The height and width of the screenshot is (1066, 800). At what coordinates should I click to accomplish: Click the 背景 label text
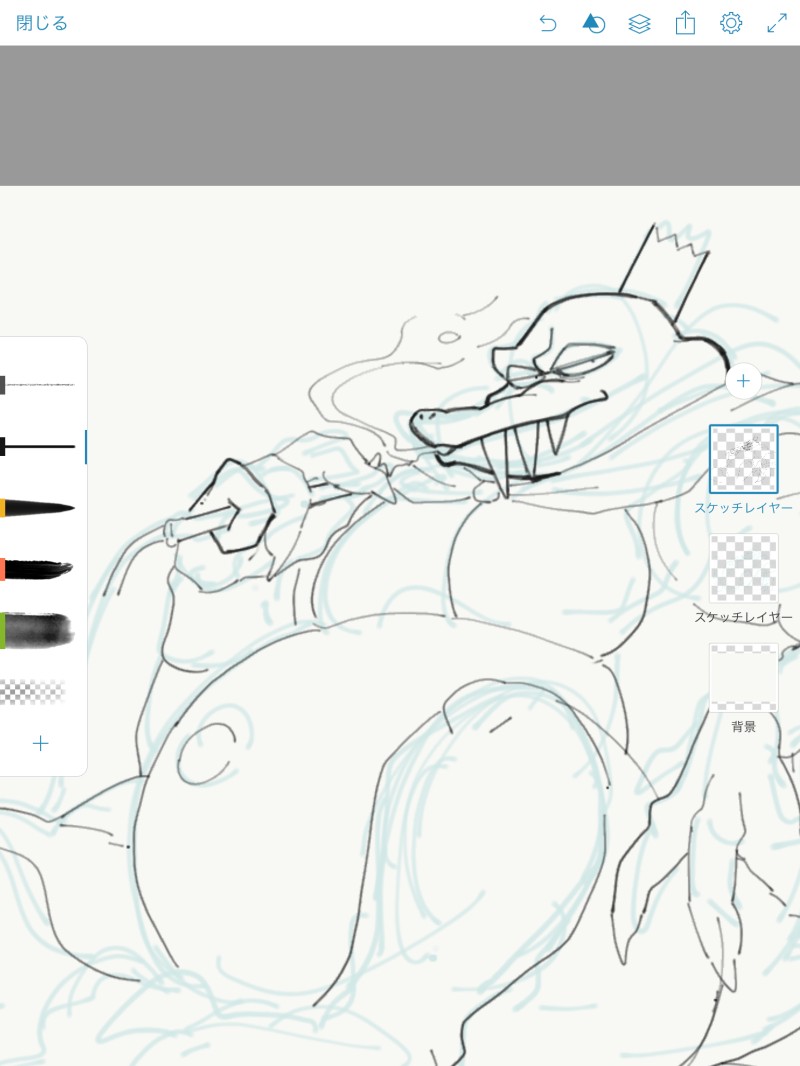(744, 727)
